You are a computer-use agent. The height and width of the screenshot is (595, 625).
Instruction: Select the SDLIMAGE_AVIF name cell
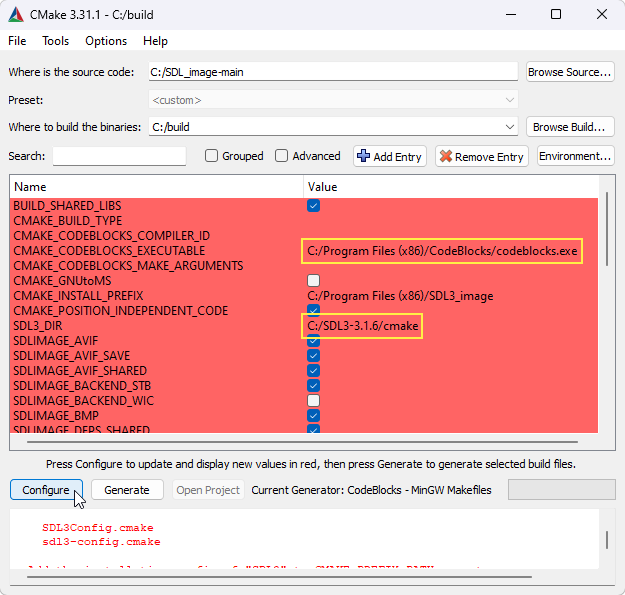pos(55,341)
